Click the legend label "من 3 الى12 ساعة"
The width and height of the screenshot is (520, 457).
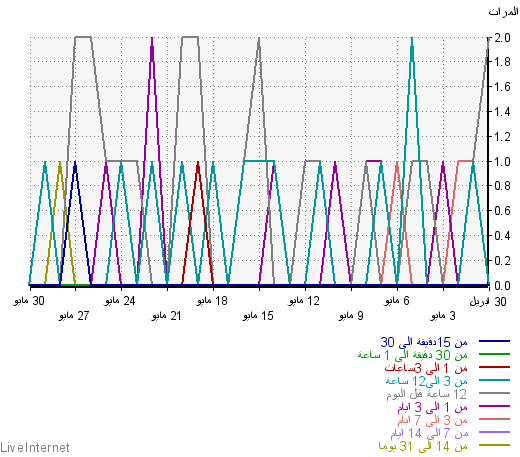tap(427, 381)
